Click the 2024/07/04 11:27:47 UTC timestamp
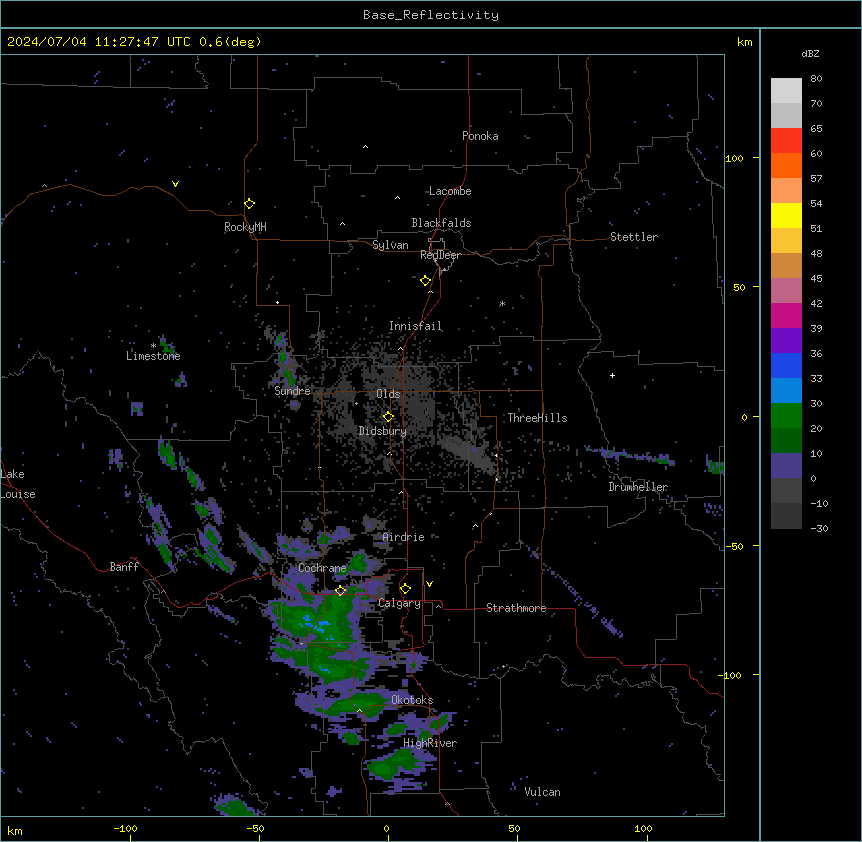The width and height of the screenshot is (862, 842). pos(98,42)
